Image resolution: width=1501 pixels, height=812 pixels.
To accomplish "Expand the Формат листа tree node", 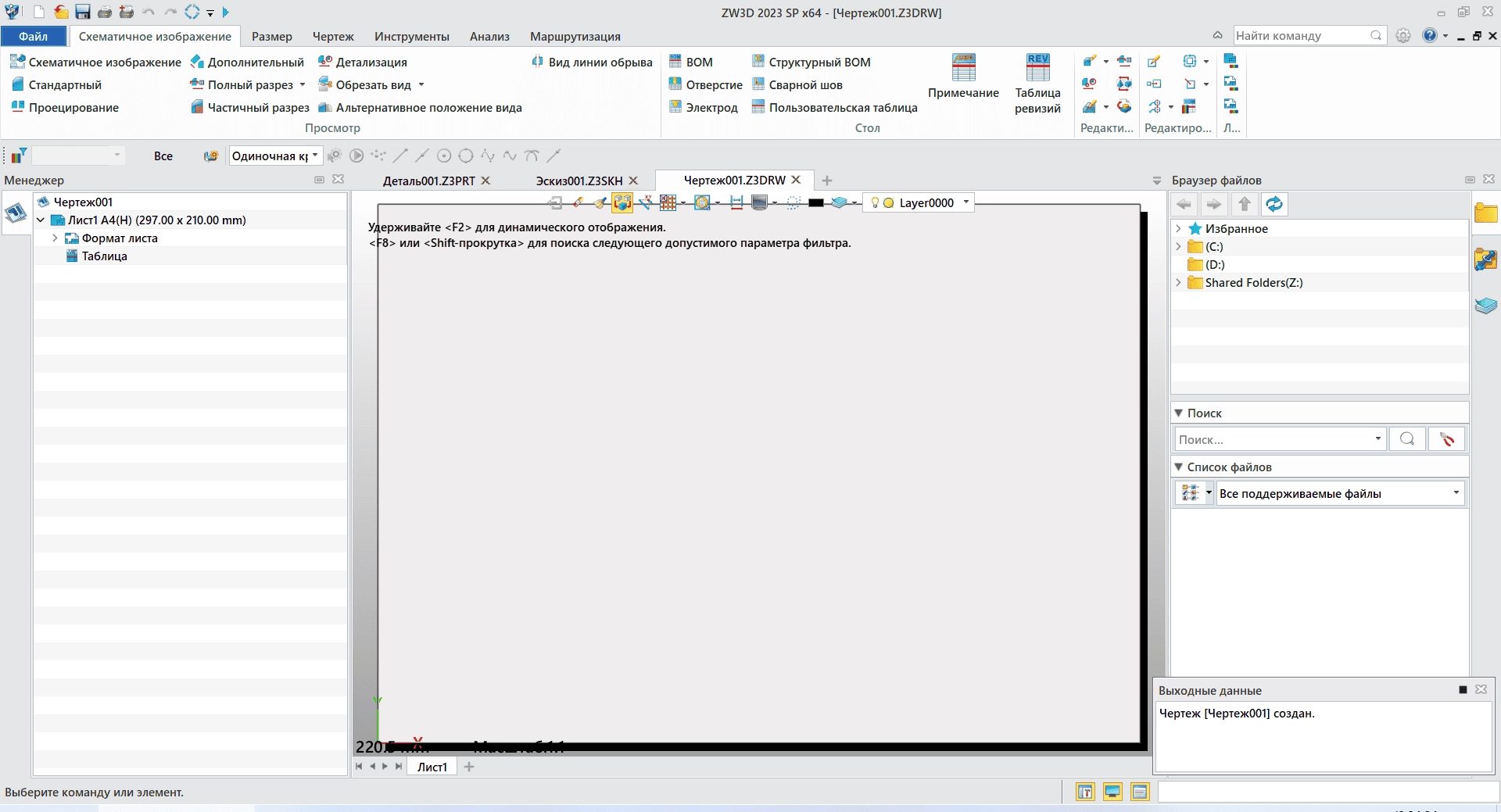I will (x=55, y=238).
